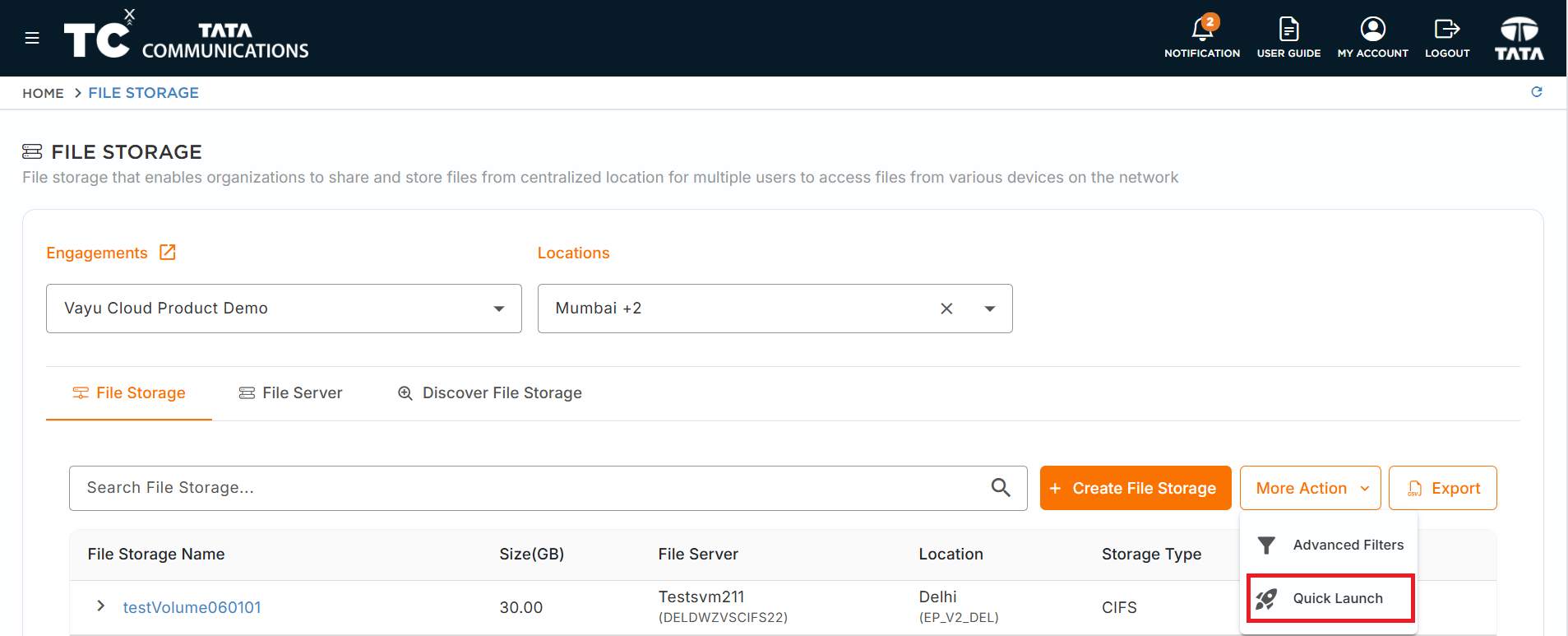Image resolution: width=1568 pixels, height=636 pixels.
Task: Click the Export button
Action: coord(1443,488)
